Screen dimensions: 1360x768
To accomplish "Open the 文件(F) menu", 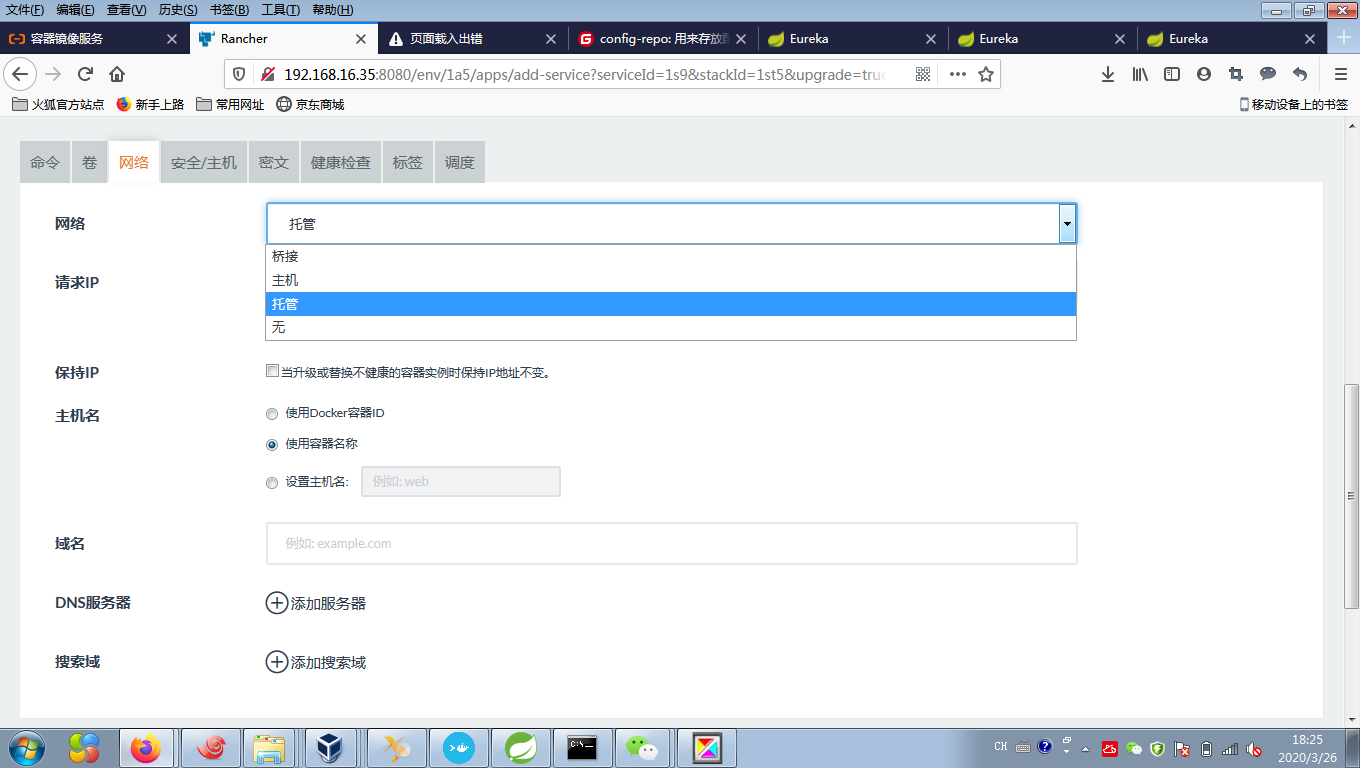I will [25, 10].
